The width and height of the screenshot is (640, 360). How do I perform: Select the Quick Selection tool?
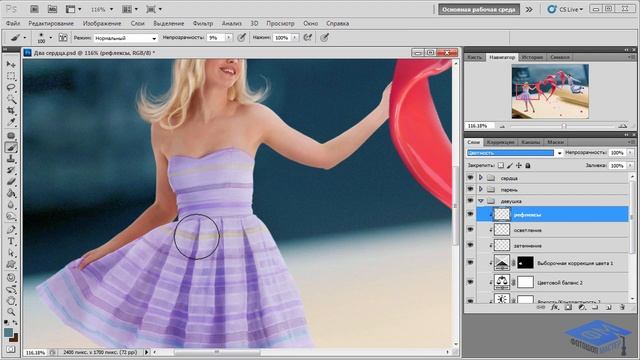[x=11, y=99]
